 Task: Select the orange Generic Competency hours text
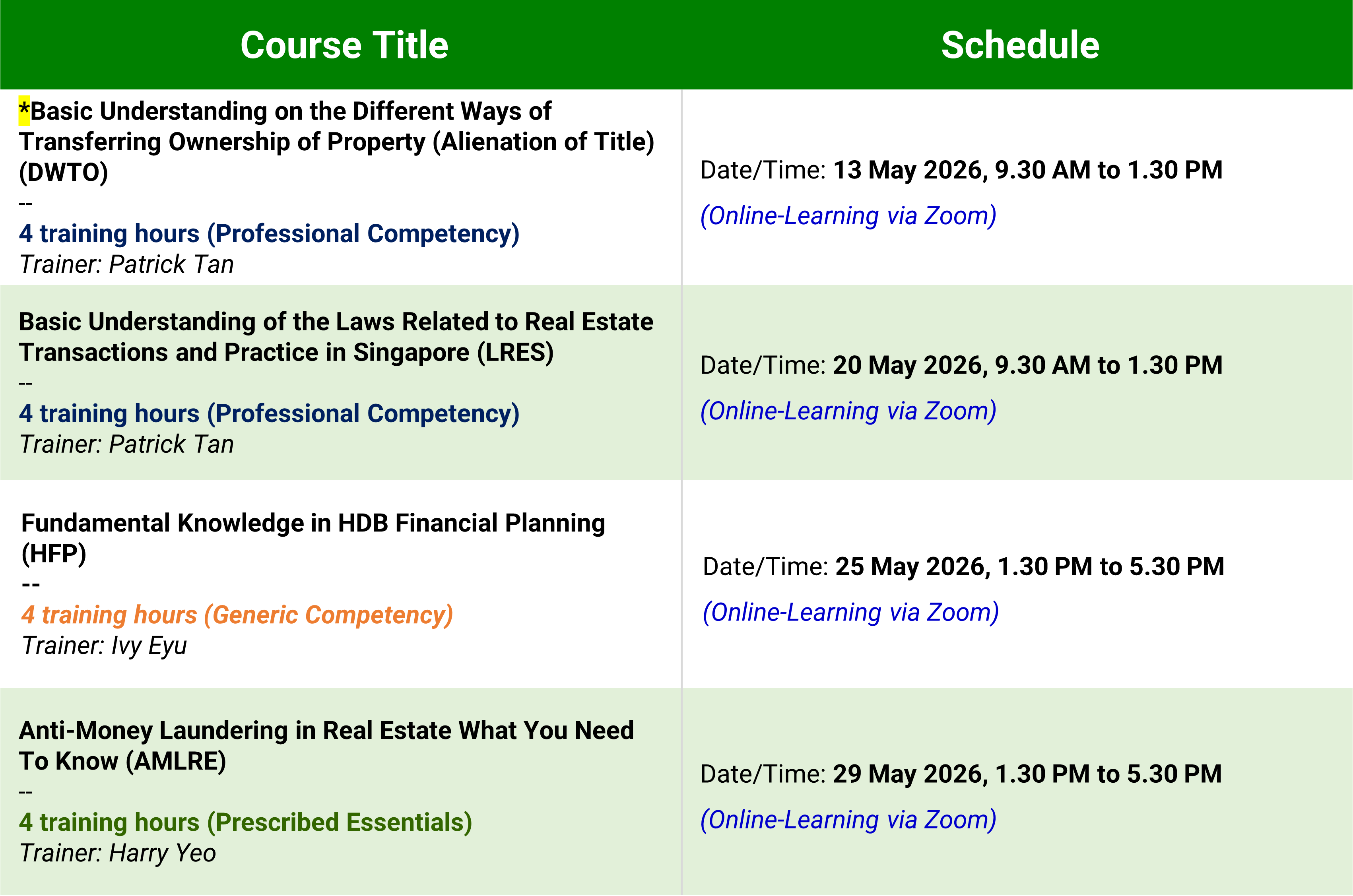(237, 615)
